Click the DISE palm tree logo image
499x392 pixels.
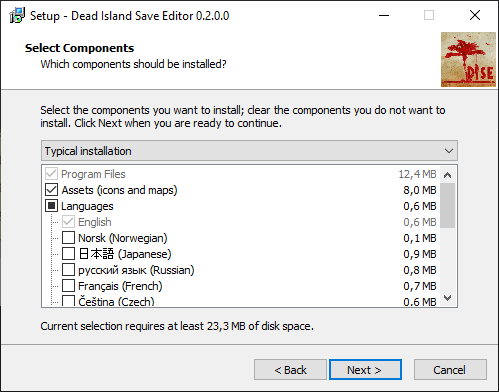click(x=468, y=59)
